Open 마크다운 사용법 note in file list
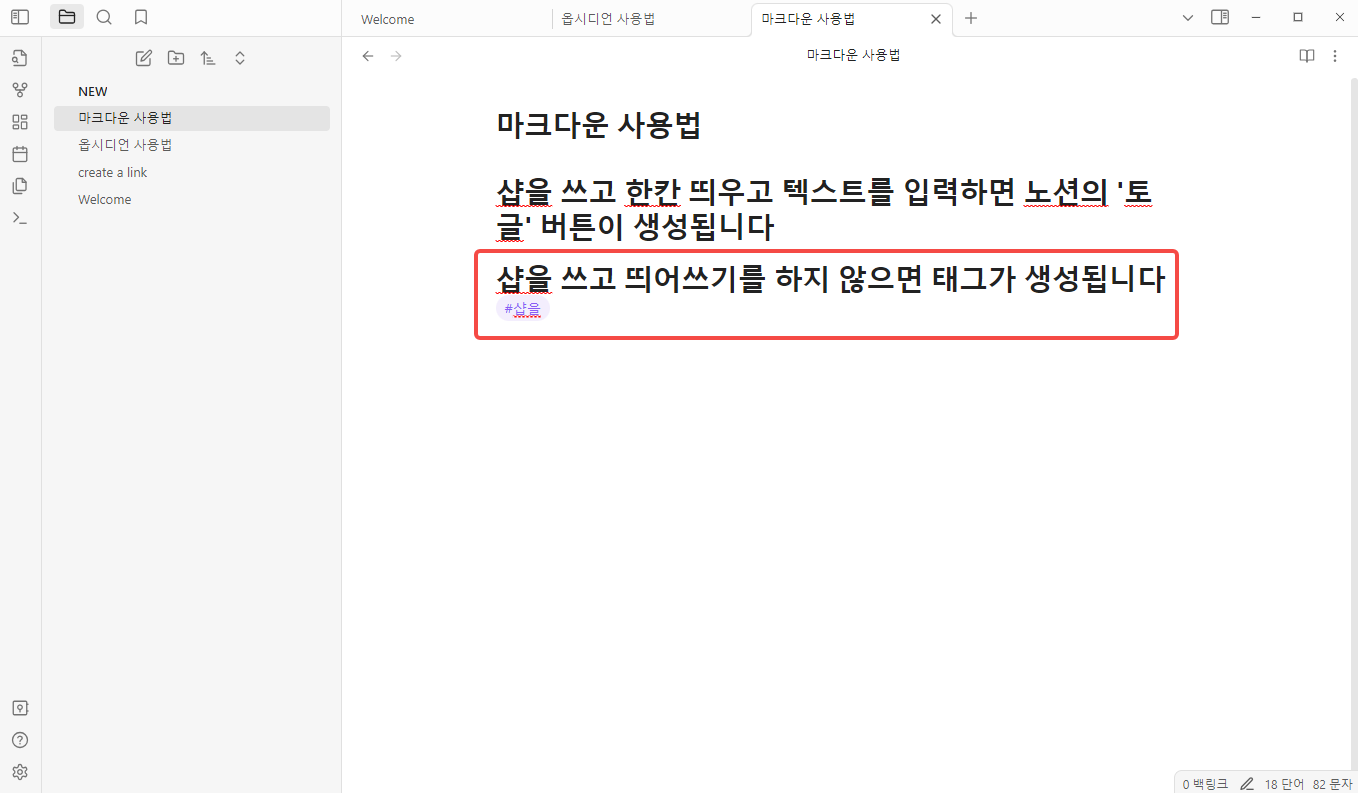The height and width of the screenshot is (793, 1358). 192,118
